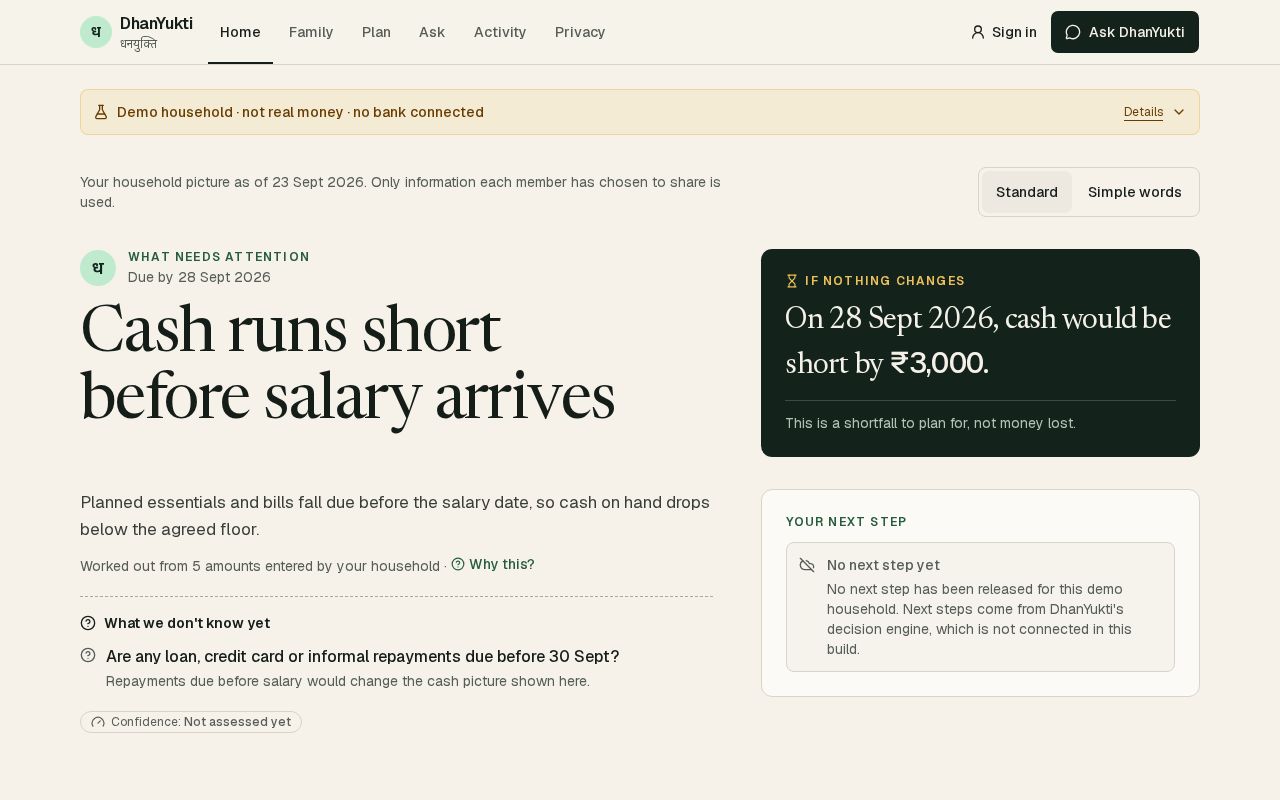1280x800 pixels.
Task: Click the Sign in link
Action: pyautogui.click(x=1004, y=32)
